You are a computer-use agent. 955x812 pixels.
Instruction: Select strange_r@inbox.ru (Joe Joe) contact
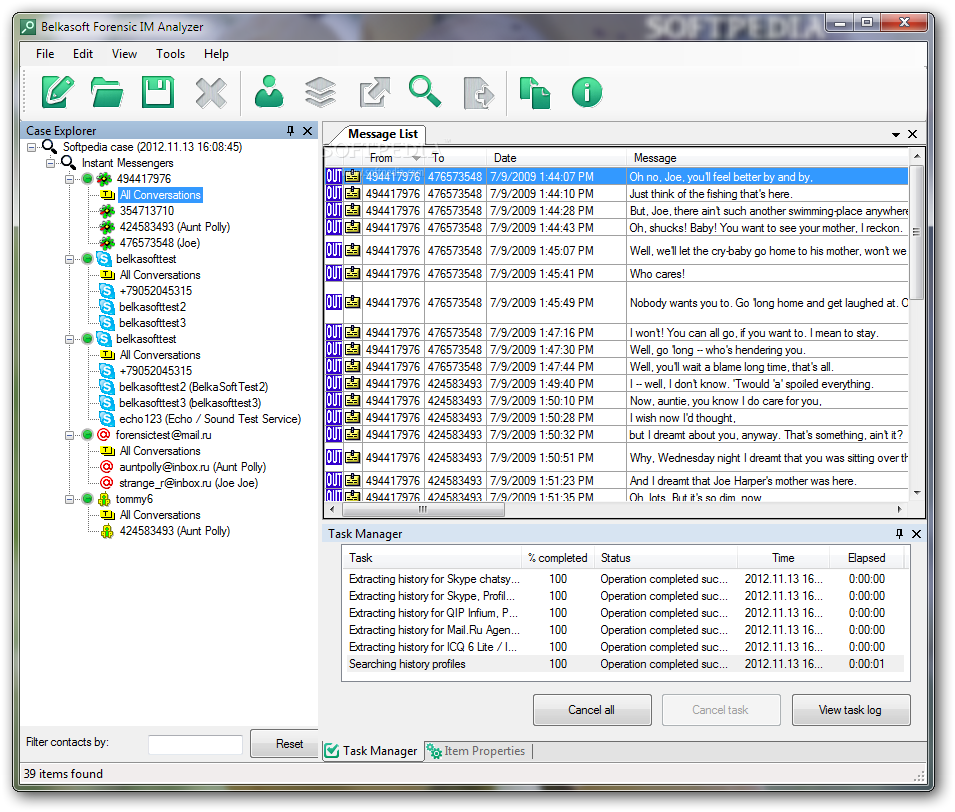pos(189,482)
